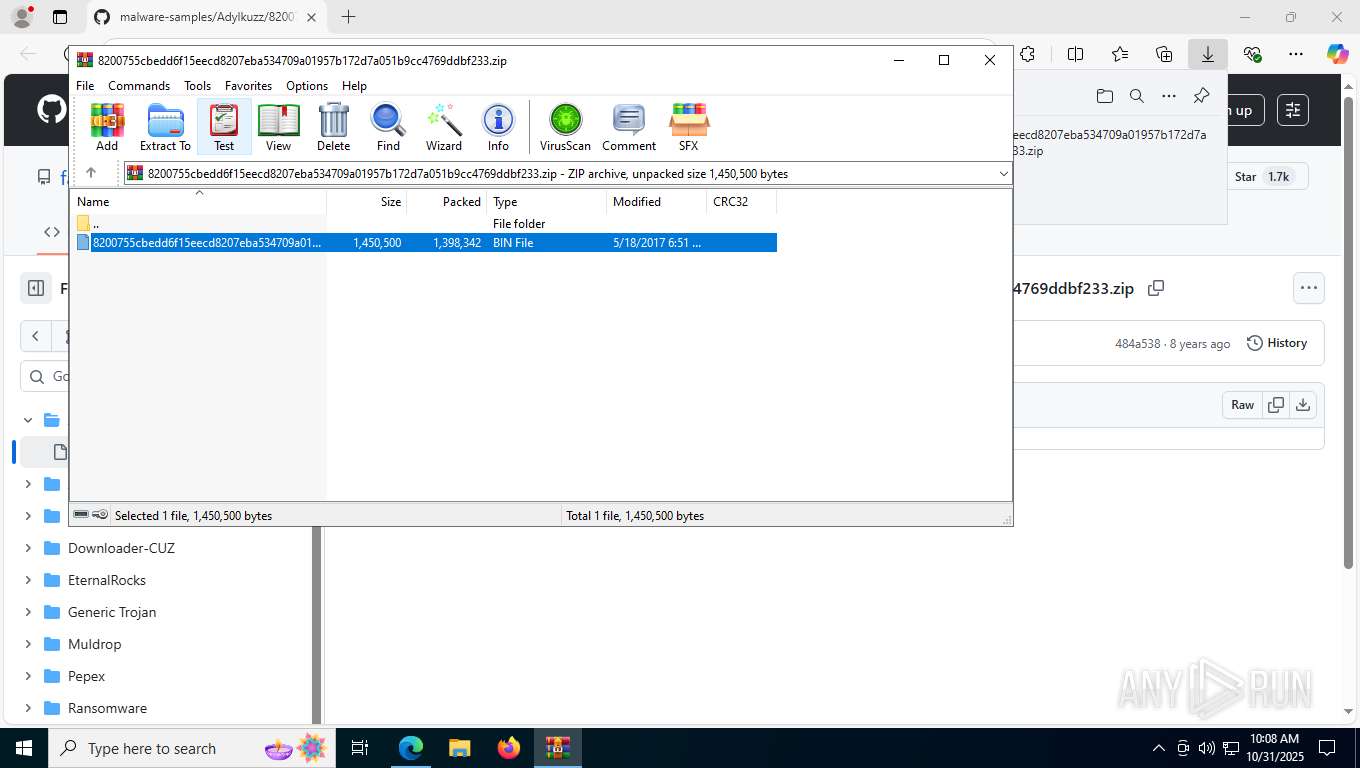Image resolution: width=1360 pixels, height=768 pixels.
Task: Open Firefox from the taskbar
Action: pyautogui.click(x=509, y=748)
